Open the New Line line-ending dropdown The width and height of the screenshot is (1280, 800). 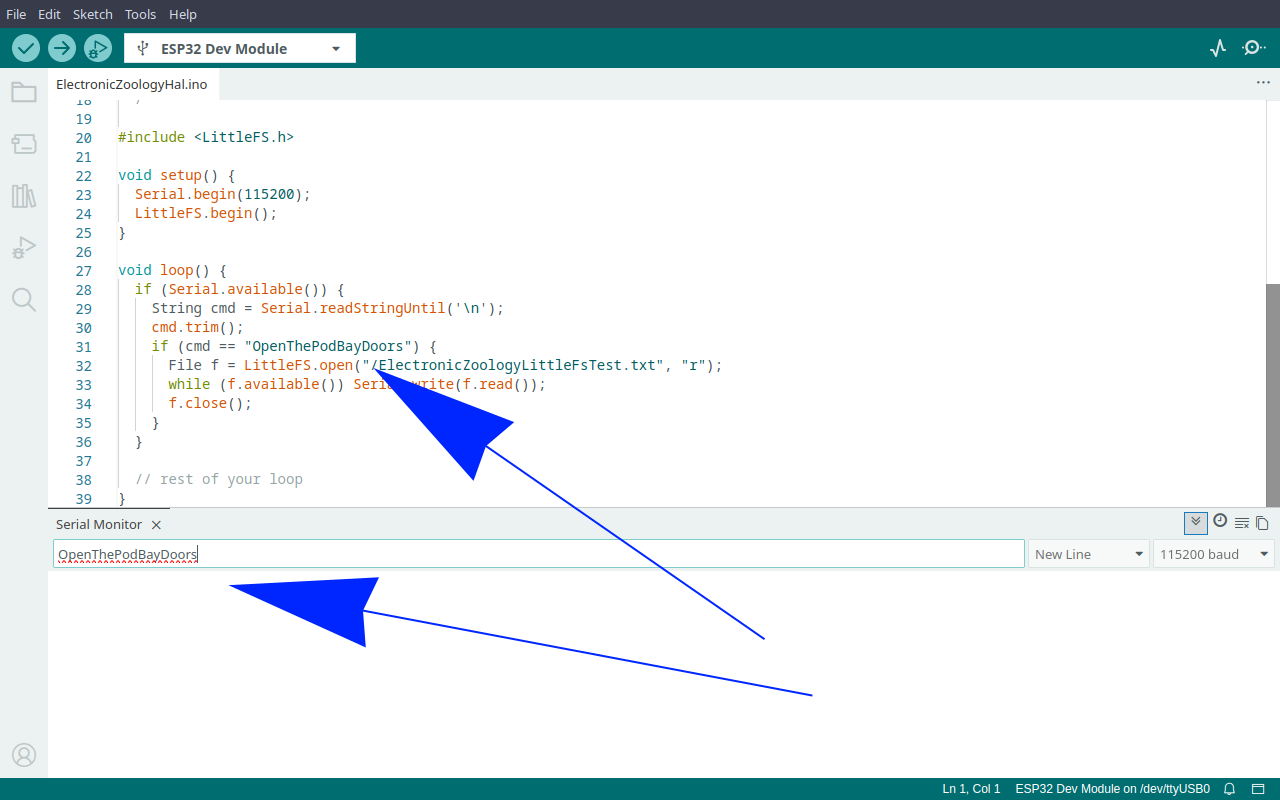[x=1089, y=554]
